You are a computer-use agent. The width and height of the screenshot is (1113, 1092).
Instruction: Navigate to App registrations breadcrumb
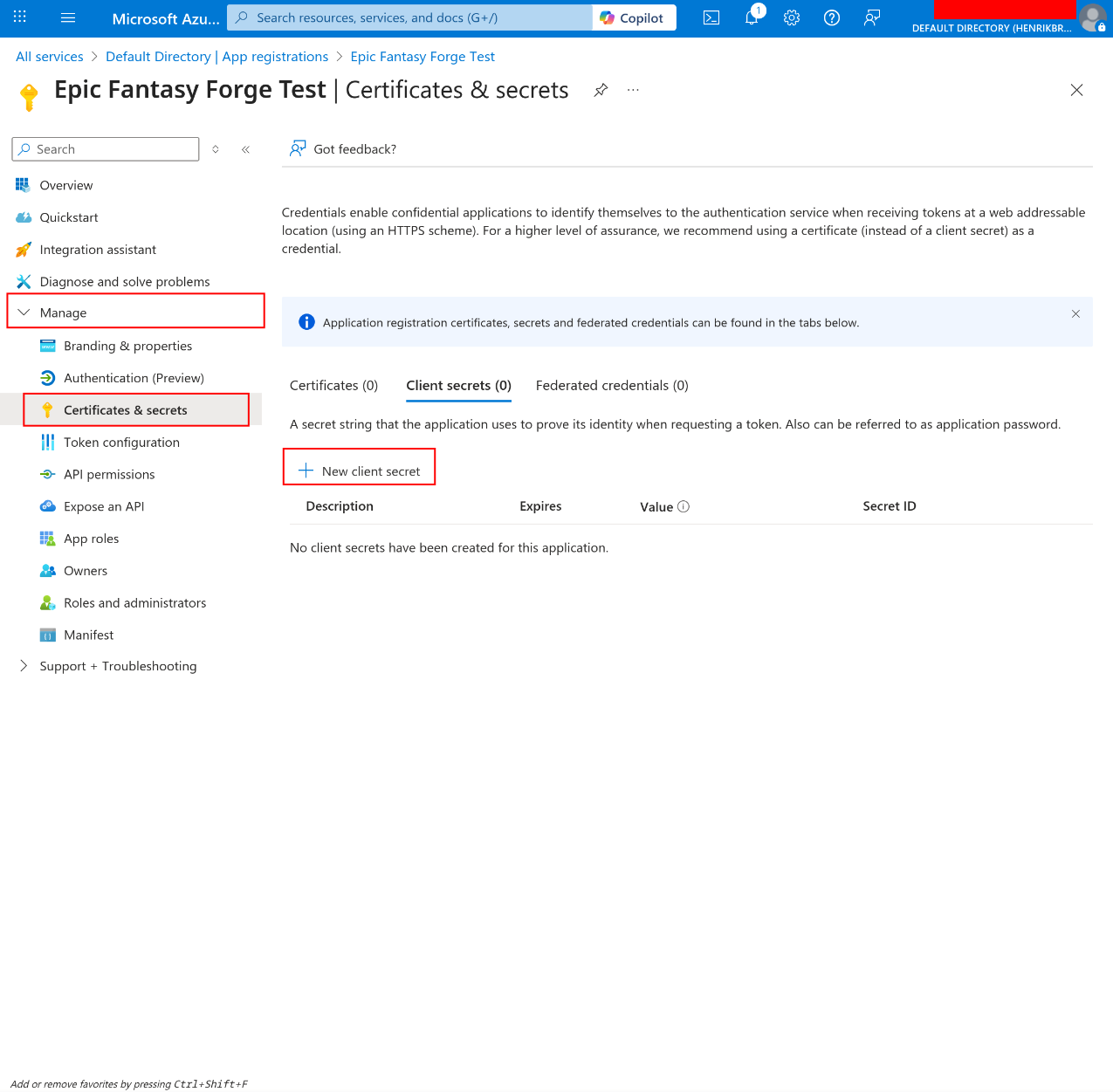click(x=216, y=56)
